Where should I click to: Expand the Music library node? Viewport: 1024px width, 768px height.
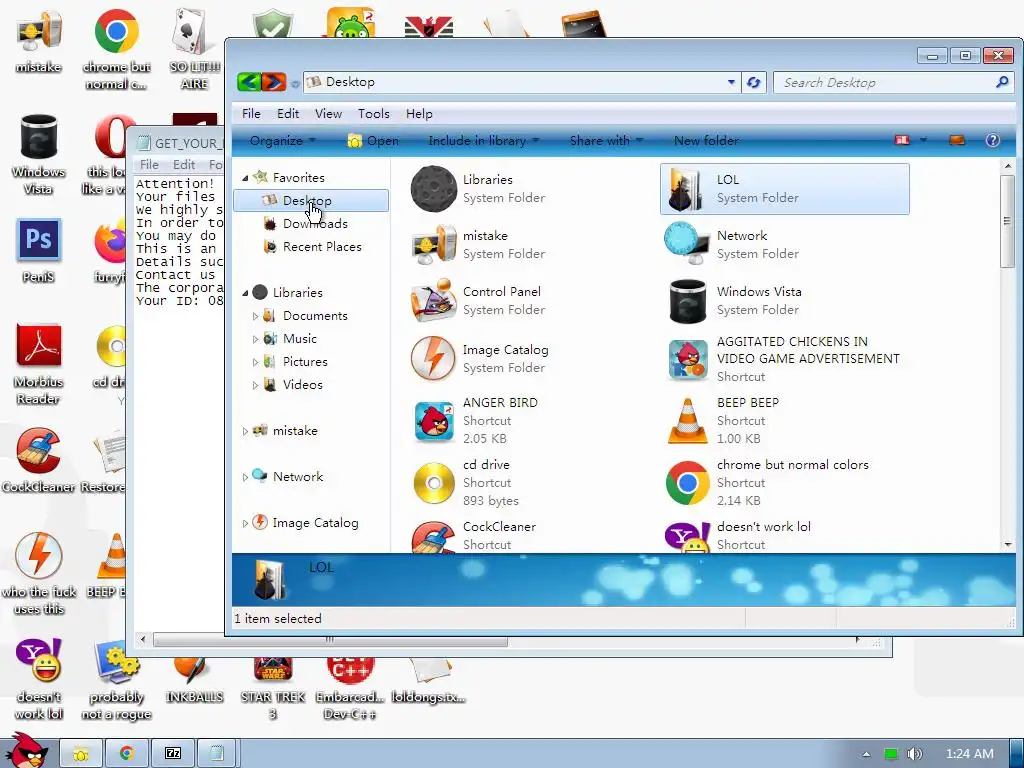(x=255, y=339)
